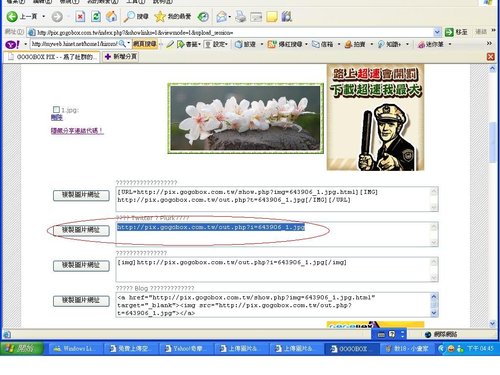Expand the address bar dropdown arrow
This screenshot has height=375, width=500.
tap(437, 32)
